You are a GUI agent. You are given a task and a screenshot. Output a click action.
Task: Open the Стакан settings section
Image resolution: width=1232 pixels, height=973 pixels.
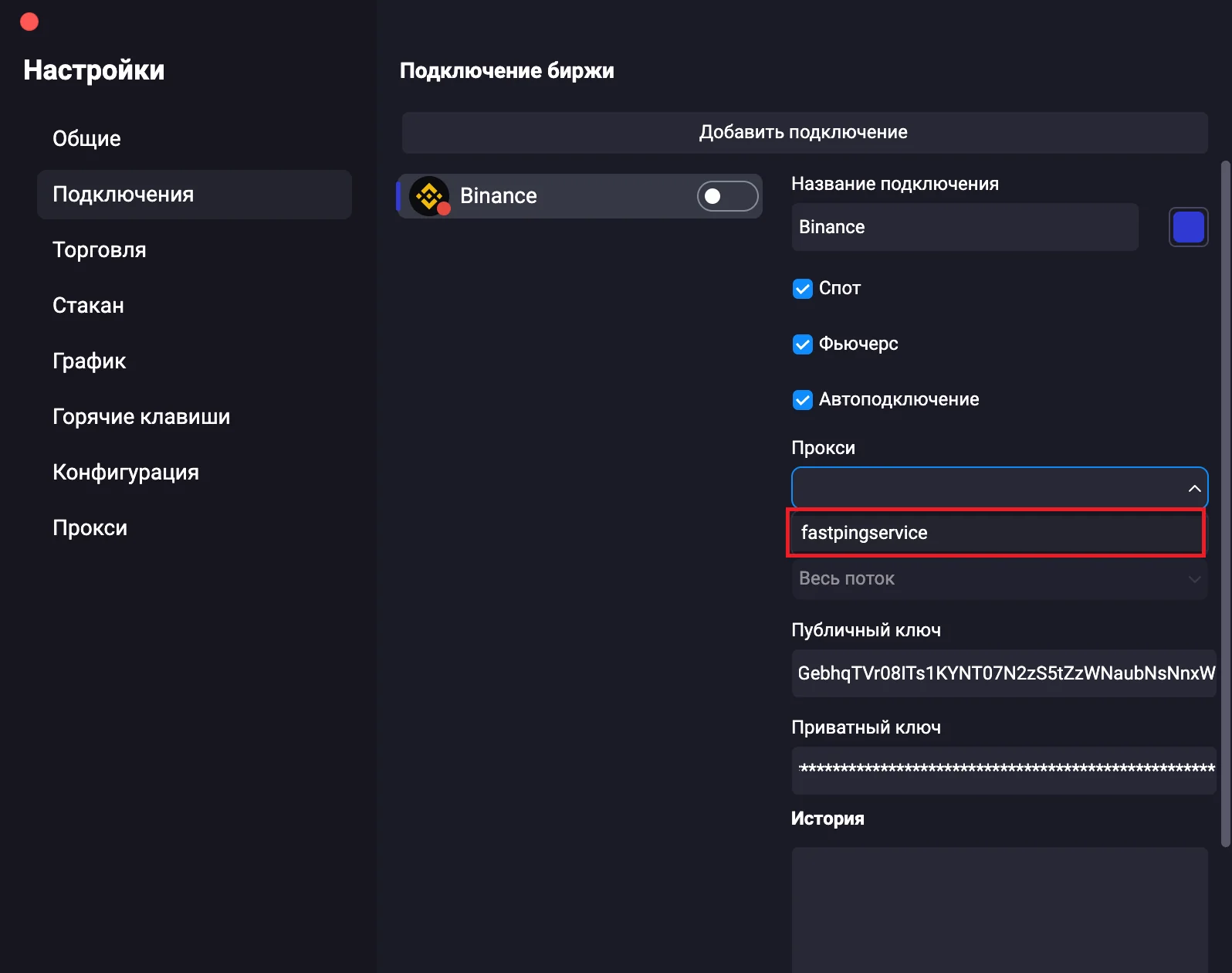[x=88, y=306]
